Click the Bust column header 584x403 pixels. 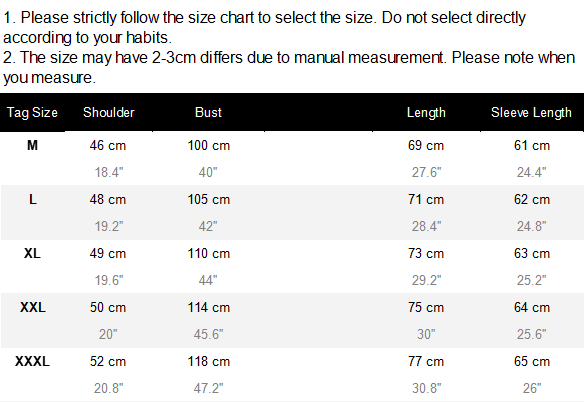coord(208,112)
